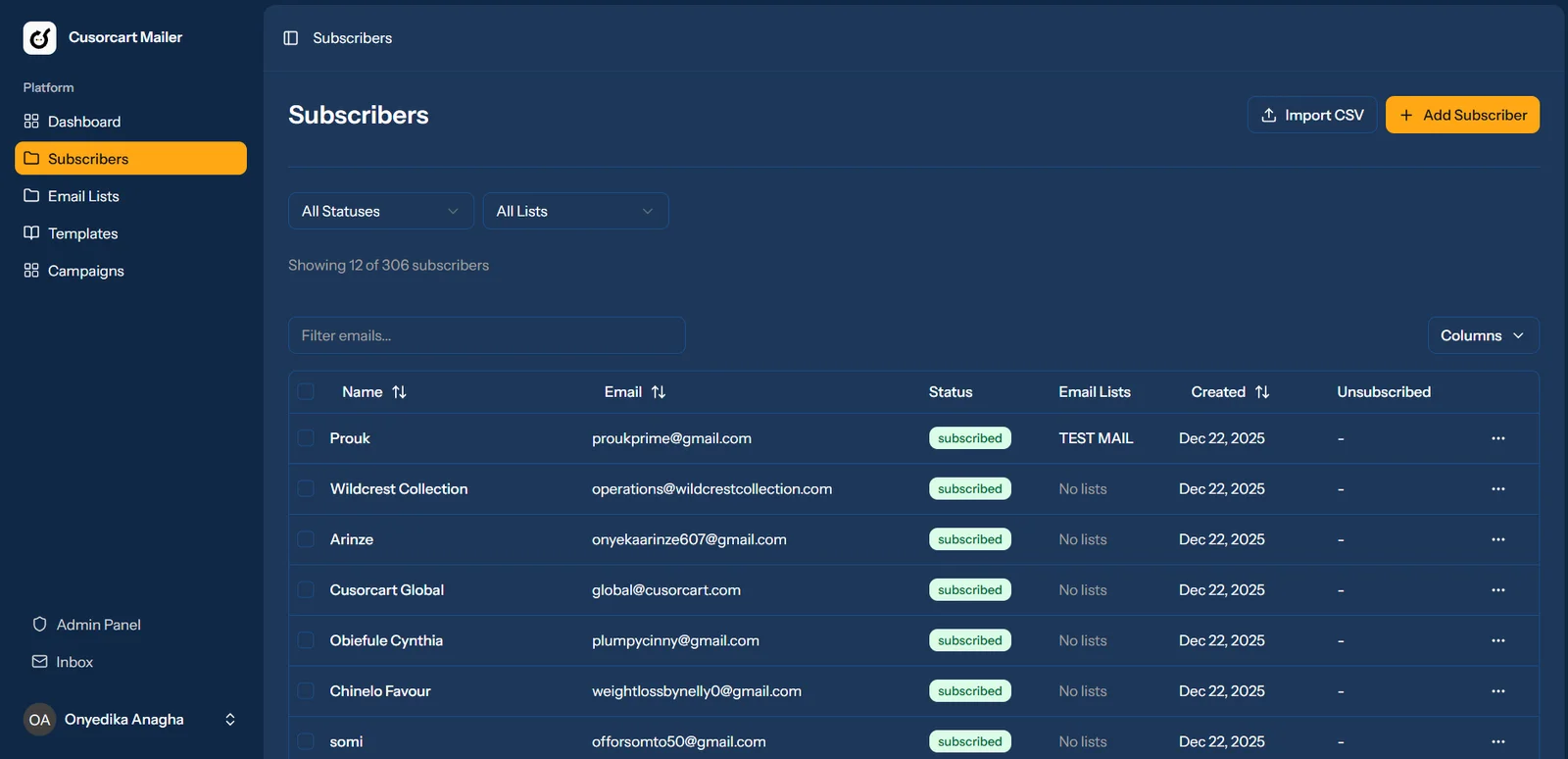
Task: Sort by Created date arrows icon
Action: (x=1262, y=392)
